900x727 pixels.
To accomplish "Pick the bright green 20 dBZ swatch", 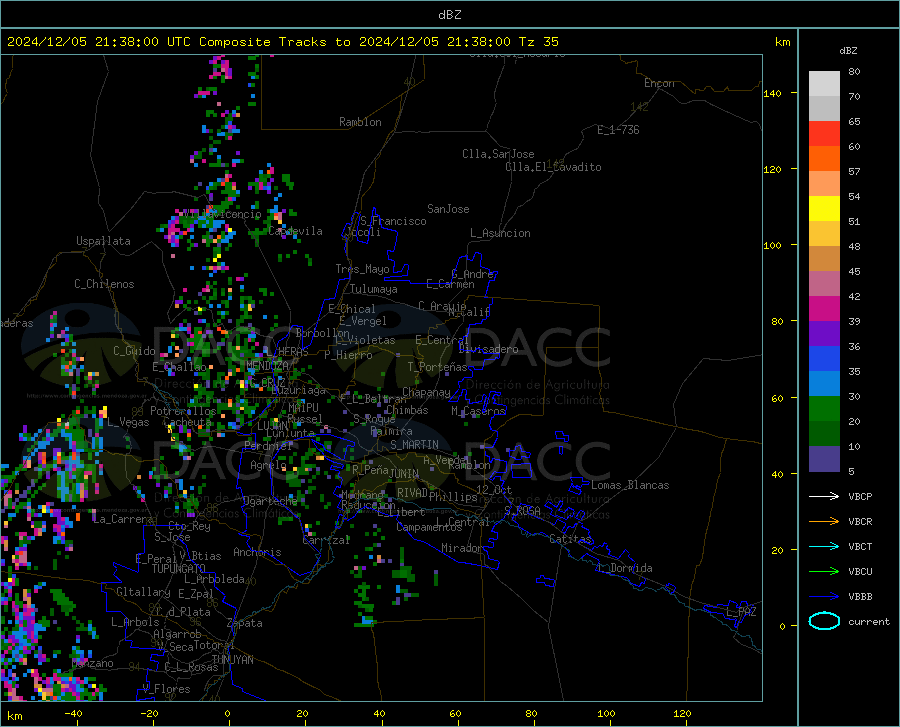I will tap(824, 409).
